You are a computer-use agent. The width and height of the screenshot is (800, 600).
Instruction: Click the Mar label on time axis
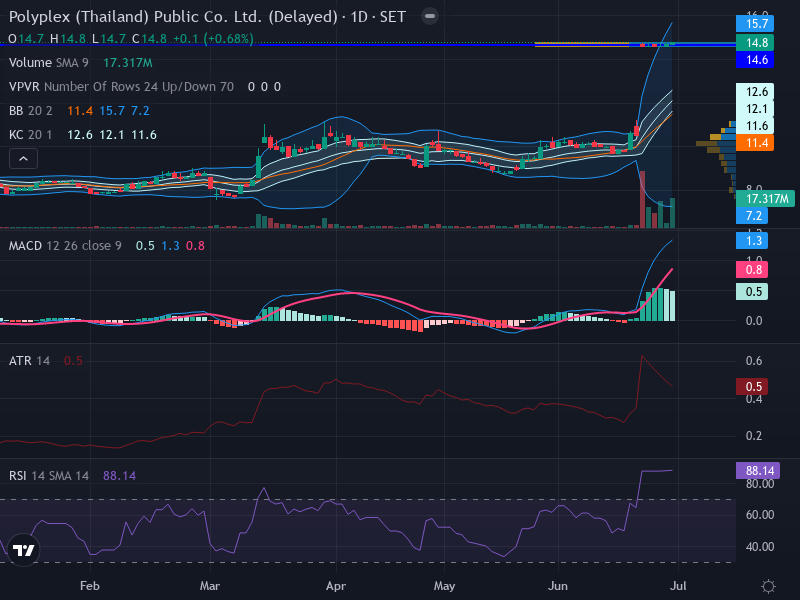210,586
